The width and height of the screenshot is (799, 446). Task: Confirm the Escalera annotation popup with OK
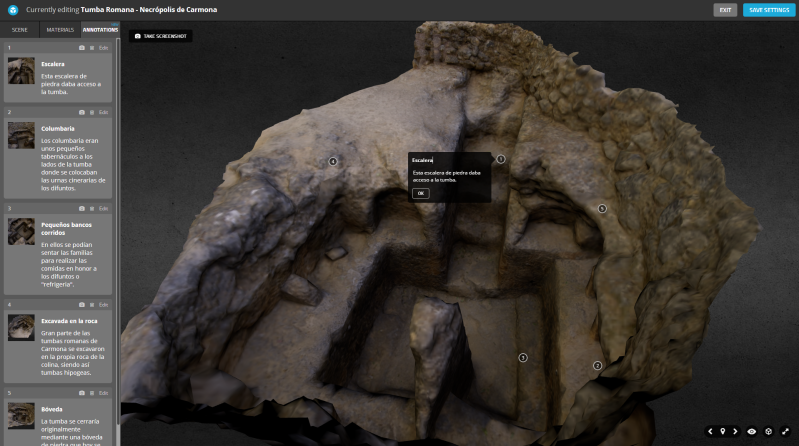(421, 193)
